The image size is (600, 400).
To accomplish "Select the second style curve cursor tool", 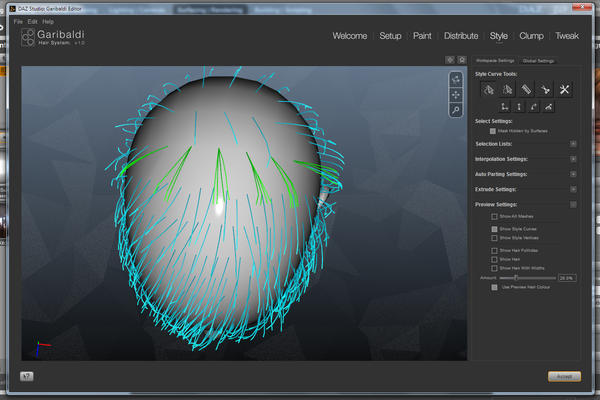I will pyautogui.click(x=507, y=90).
